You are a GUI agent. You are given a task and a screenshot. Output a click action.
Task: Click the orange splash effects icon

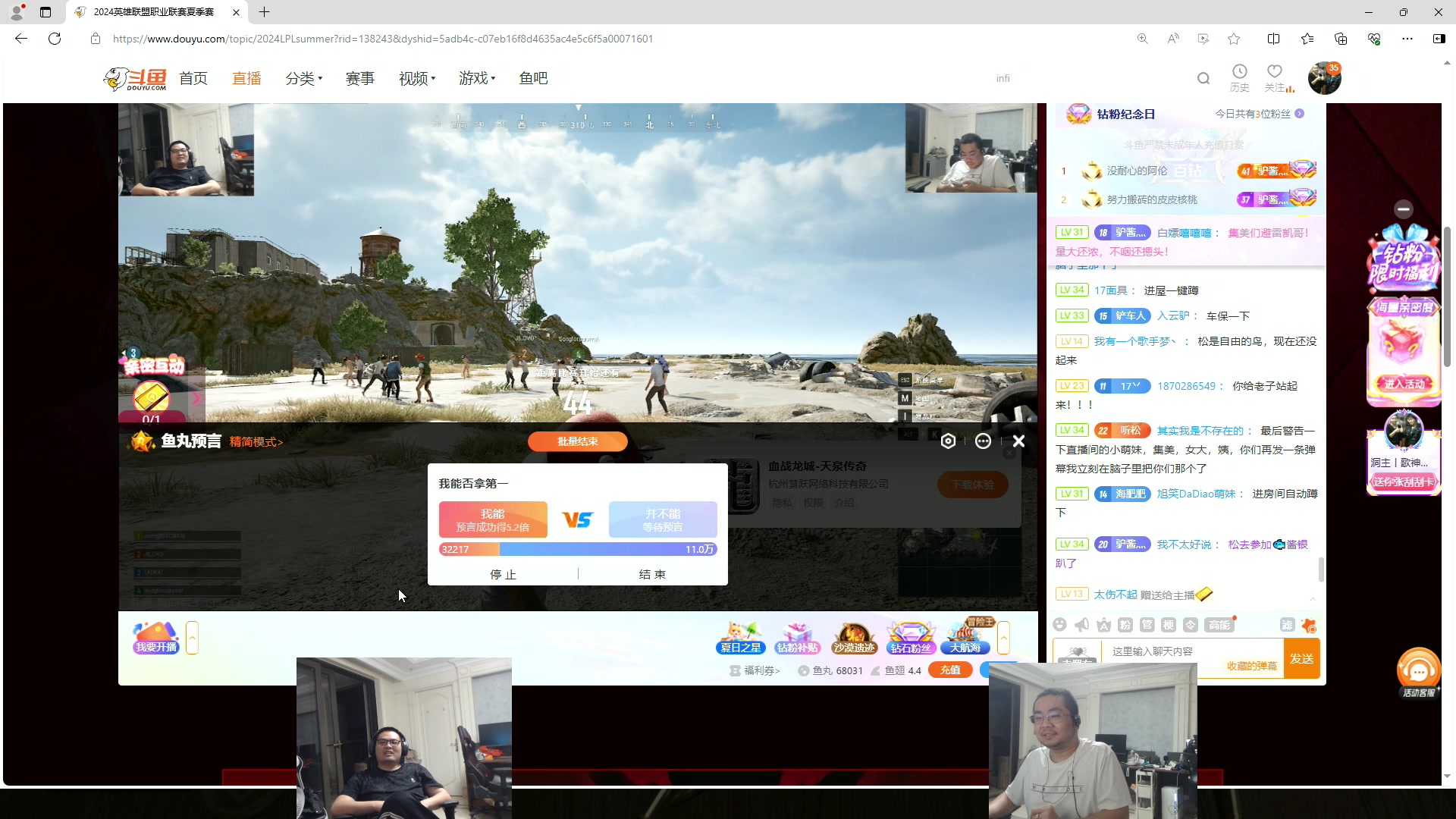point(1309,625)
